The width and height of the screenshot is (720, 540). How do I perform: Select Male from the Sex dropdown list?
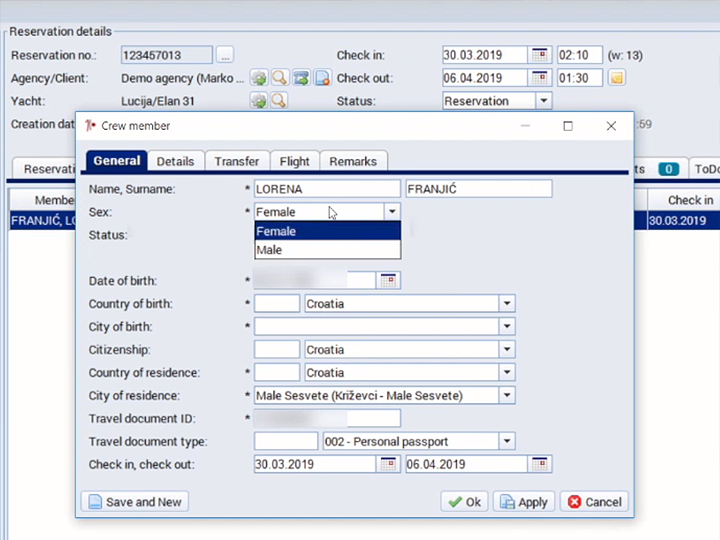[327, 250]
